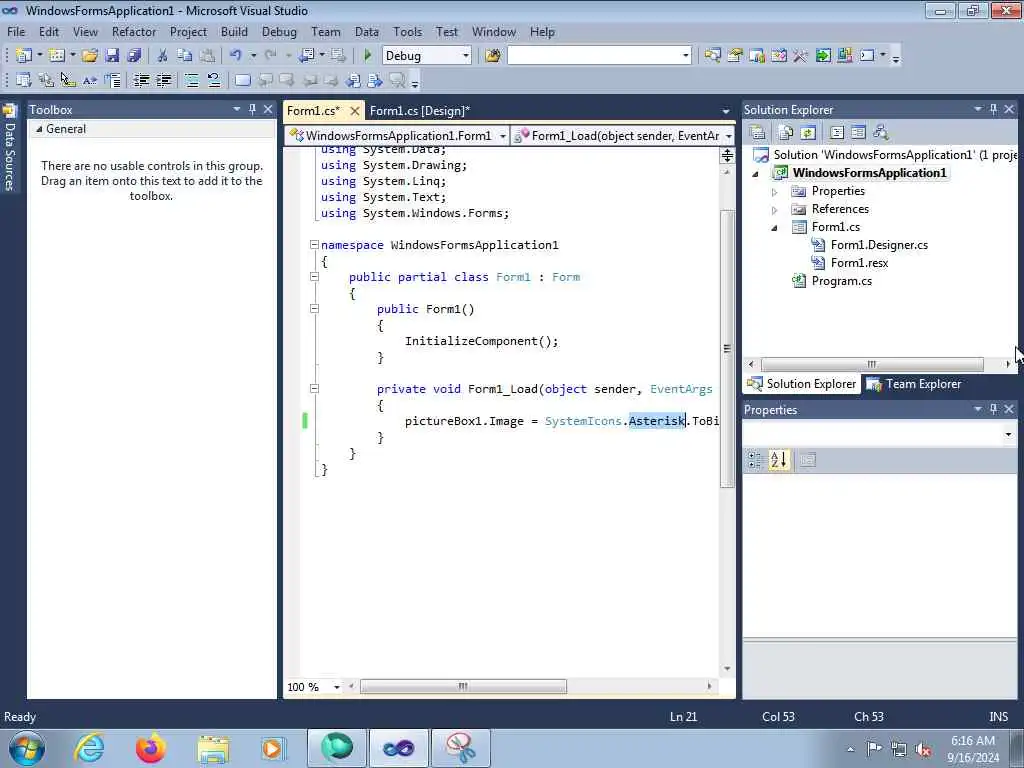Uncomment the selected lines icon
This screenshot has height=768, width=1024.
(214, 80)
